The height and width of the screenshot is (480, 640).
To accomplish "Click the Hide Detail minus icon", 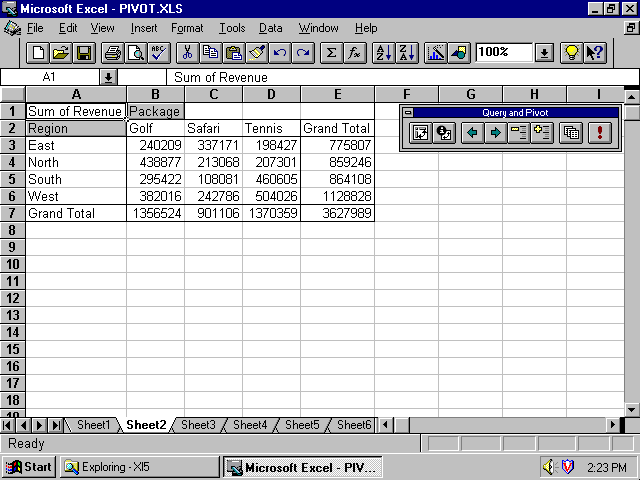I will (x=519, y=133).
